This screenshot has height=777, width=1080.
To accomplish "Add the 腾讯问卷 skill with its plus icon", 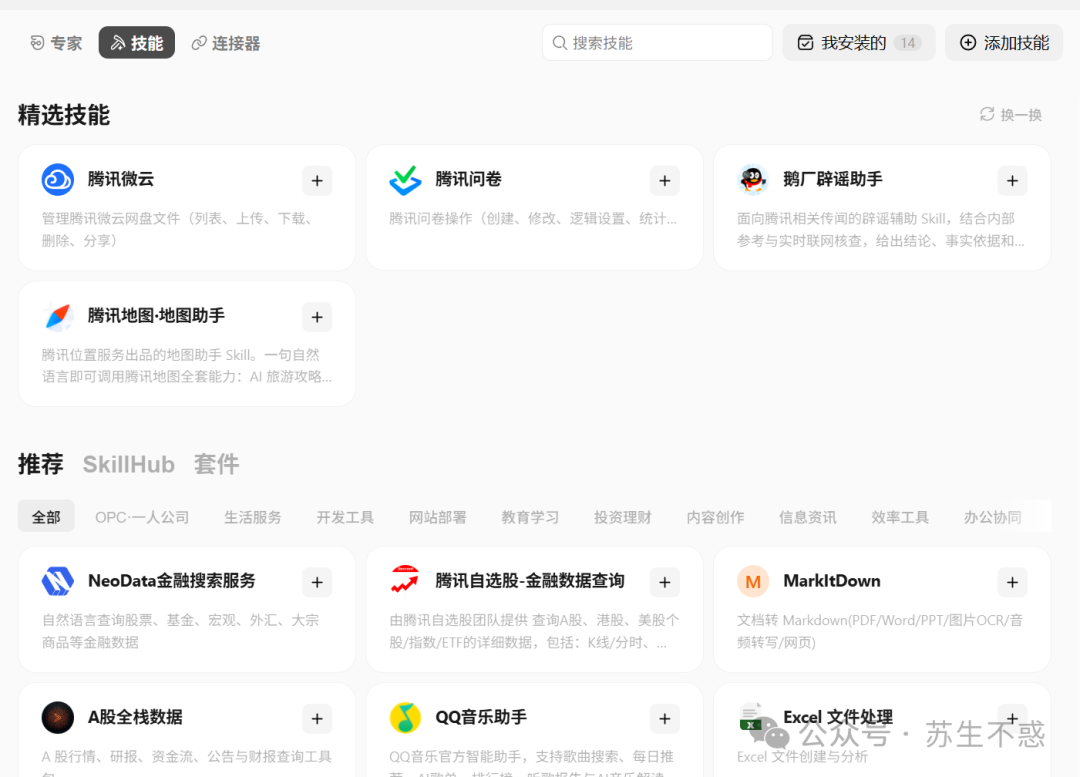I will click(x=665, y=180).
